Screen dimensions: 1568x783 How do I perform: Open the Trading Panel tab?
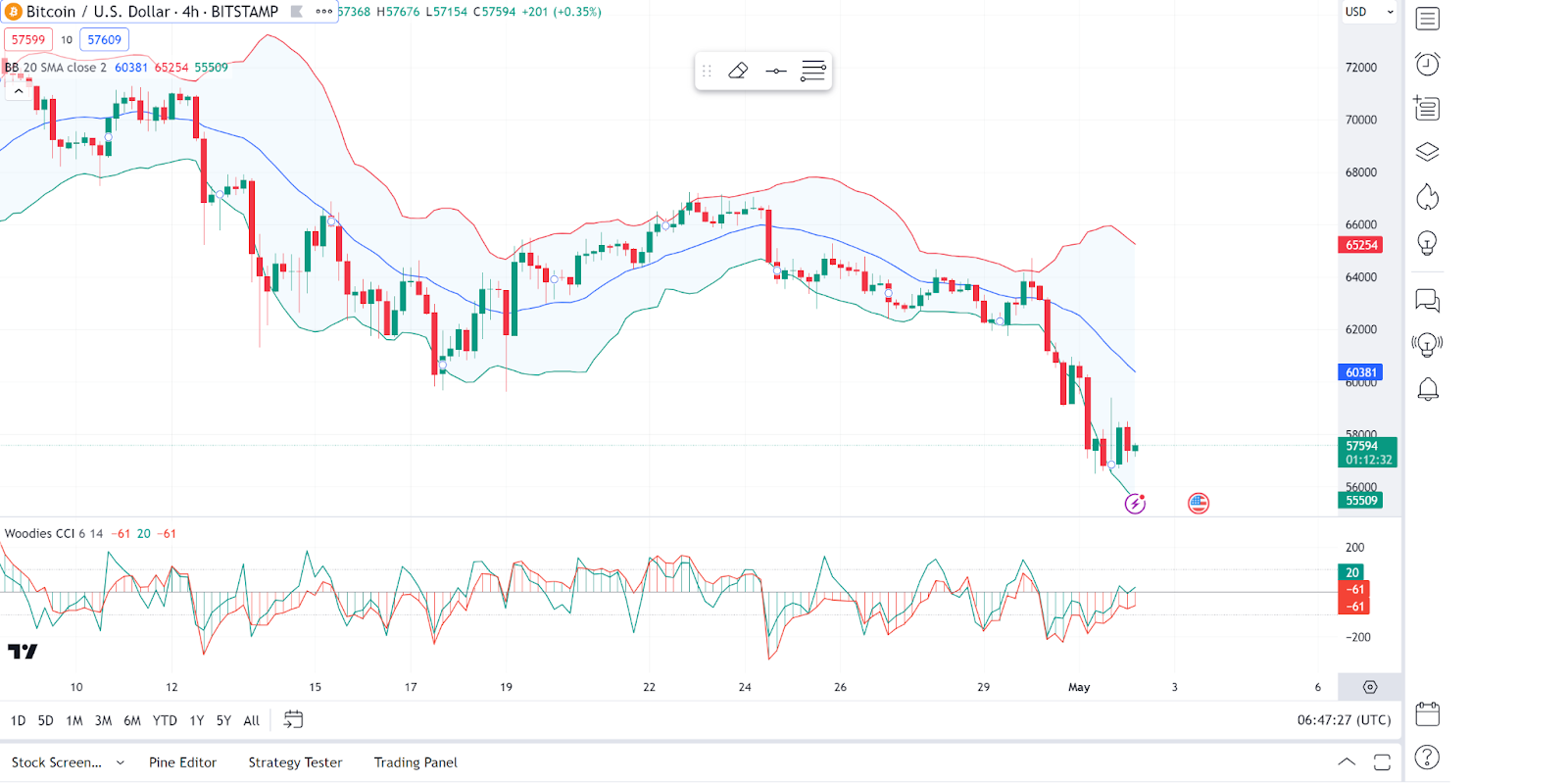coord(416,762)
